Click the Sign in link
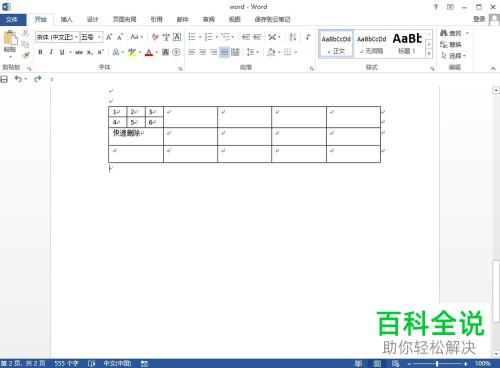This screenshot has height=368, width=500. click(x=479, y=19)
